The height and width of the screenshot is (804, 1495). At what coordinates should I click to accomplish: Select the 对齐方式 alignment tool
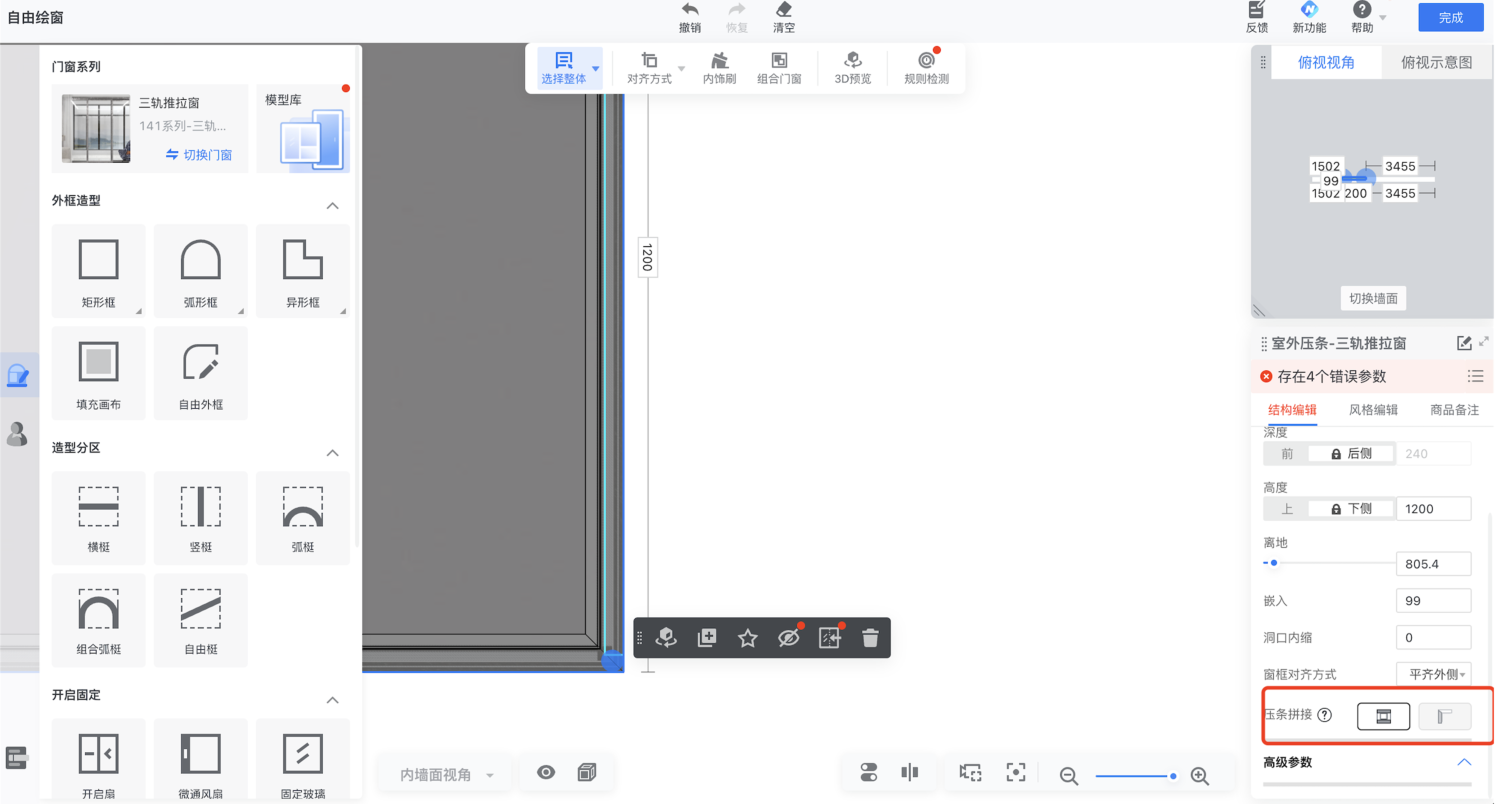[x=650, y=68]
